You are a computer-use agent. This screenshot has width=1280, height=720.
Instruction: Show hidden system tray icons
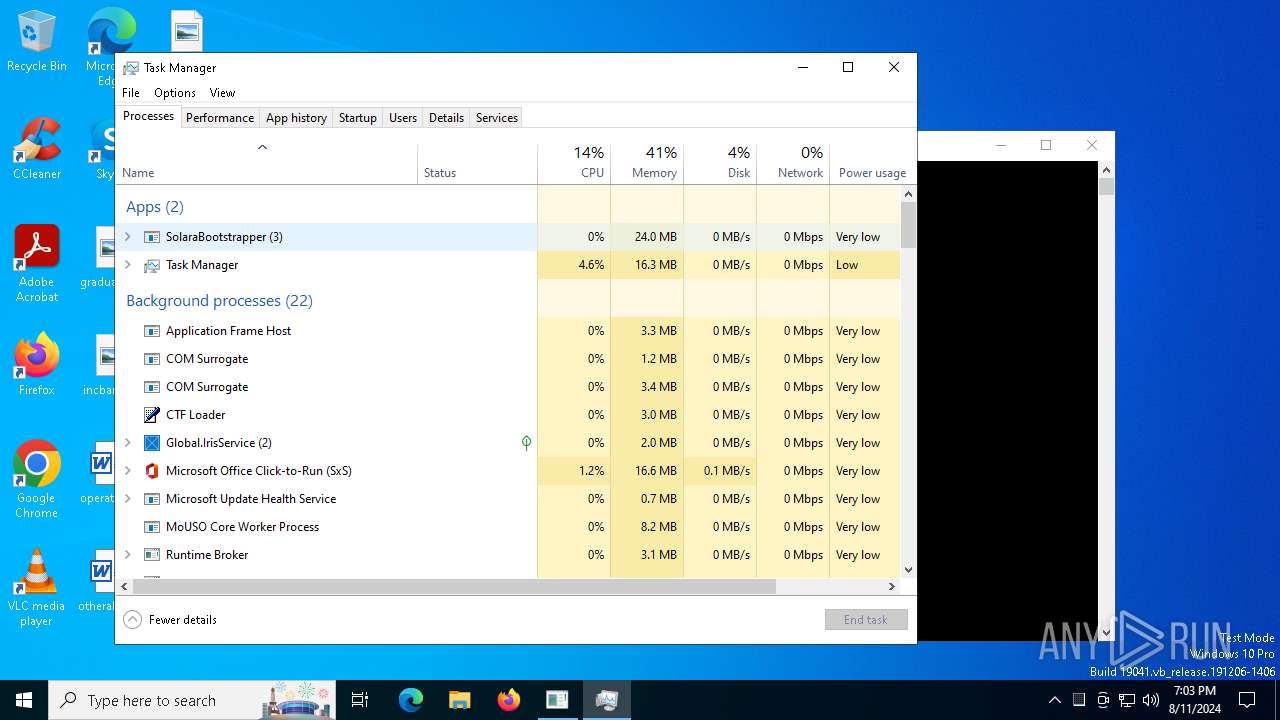pyautogui.click(x=1054, y=700)
